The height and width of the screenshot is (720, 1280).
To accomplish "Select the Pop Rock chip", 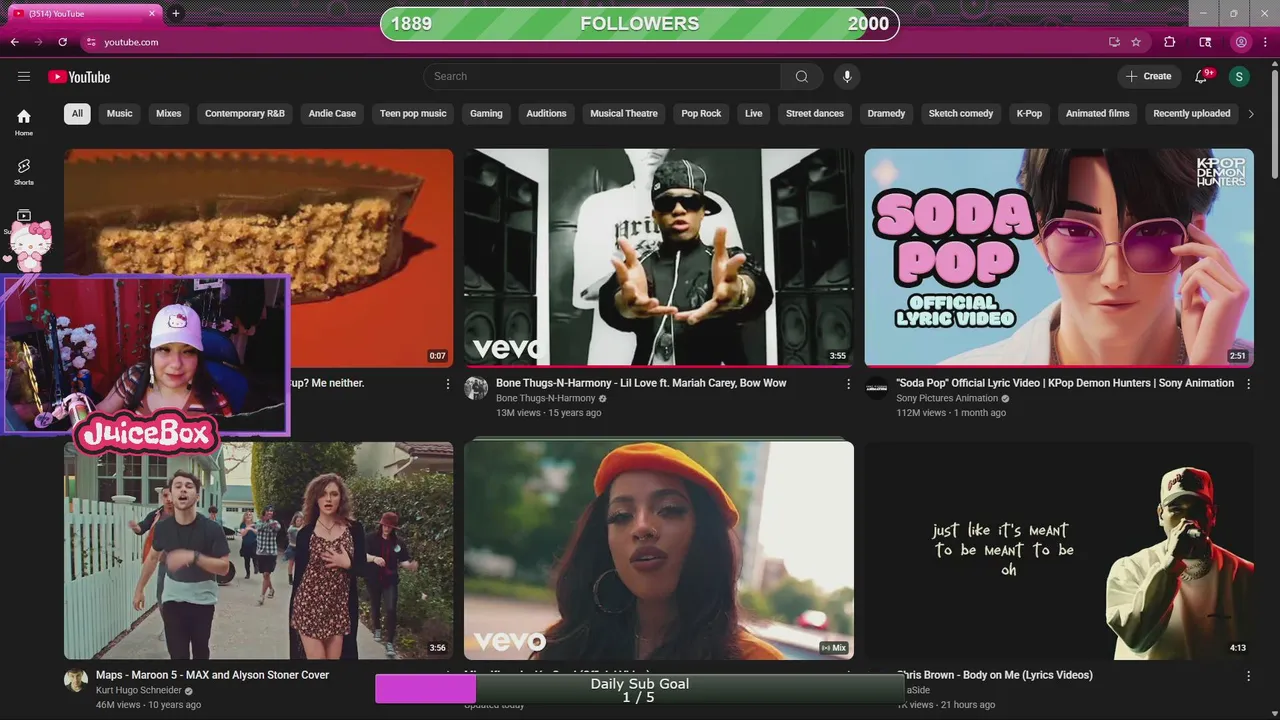I will coord(701,114).
